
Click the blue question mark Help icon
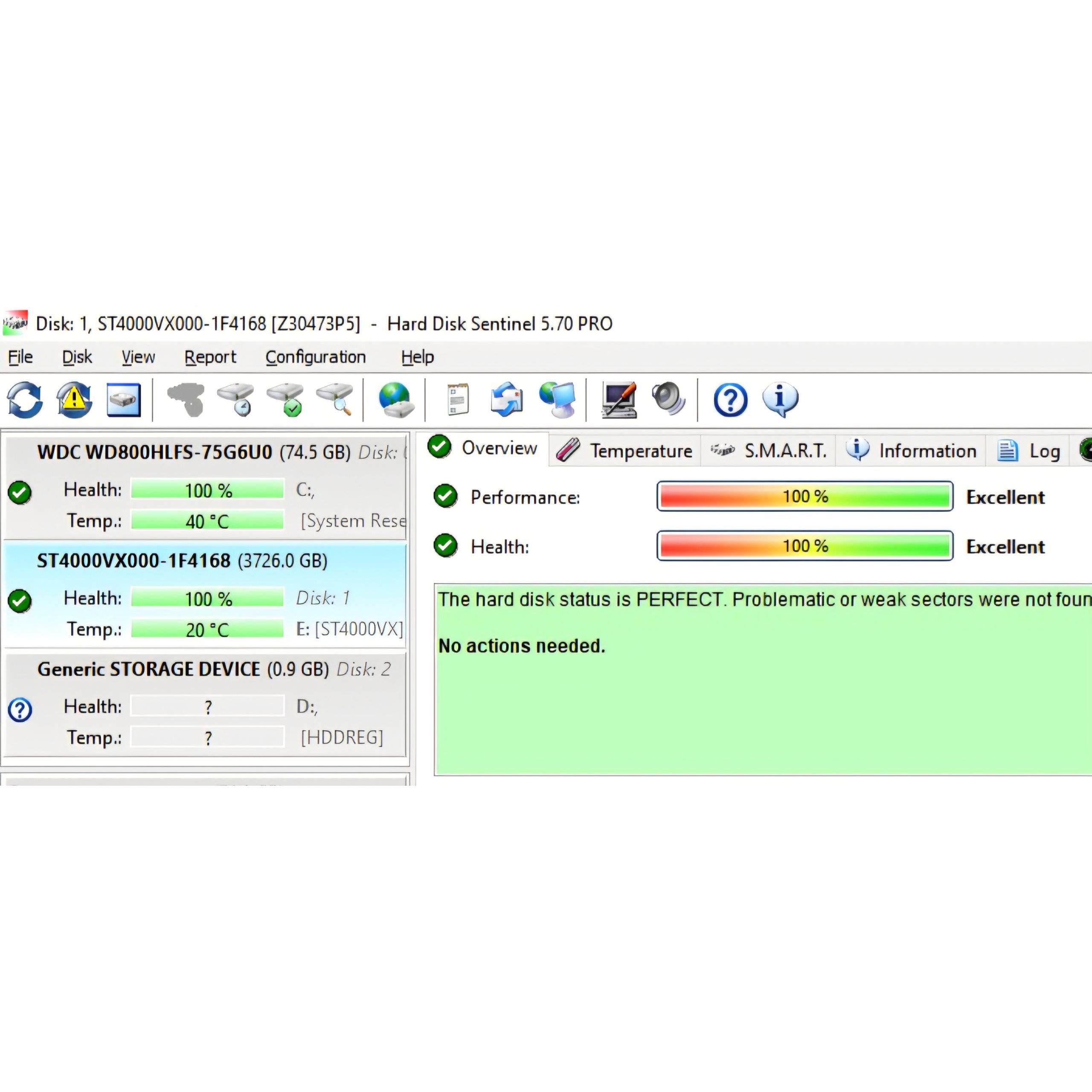[x=730, y=400]
